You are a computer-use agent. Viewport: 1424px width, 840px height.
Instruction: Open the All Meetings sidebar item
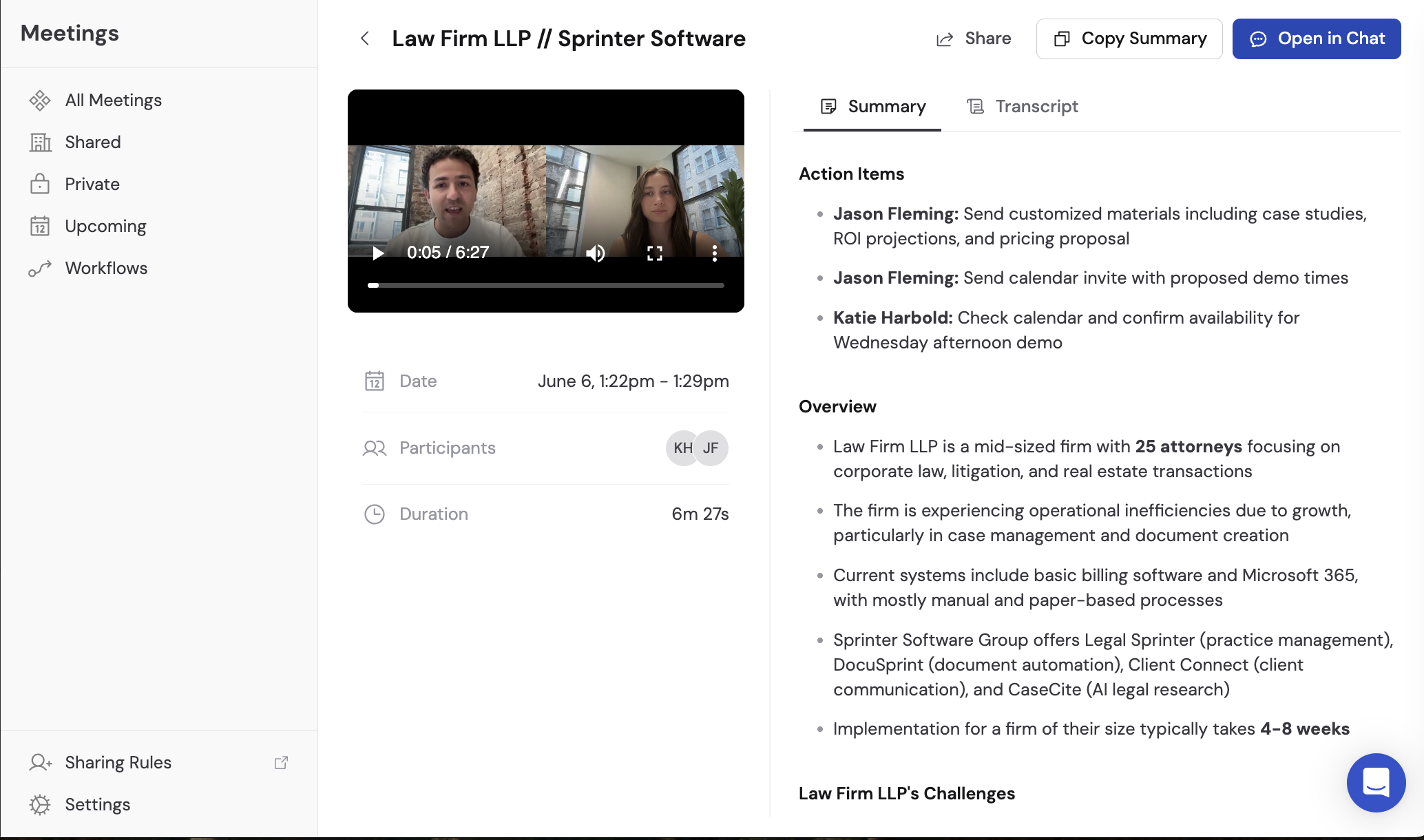[113, 101]
